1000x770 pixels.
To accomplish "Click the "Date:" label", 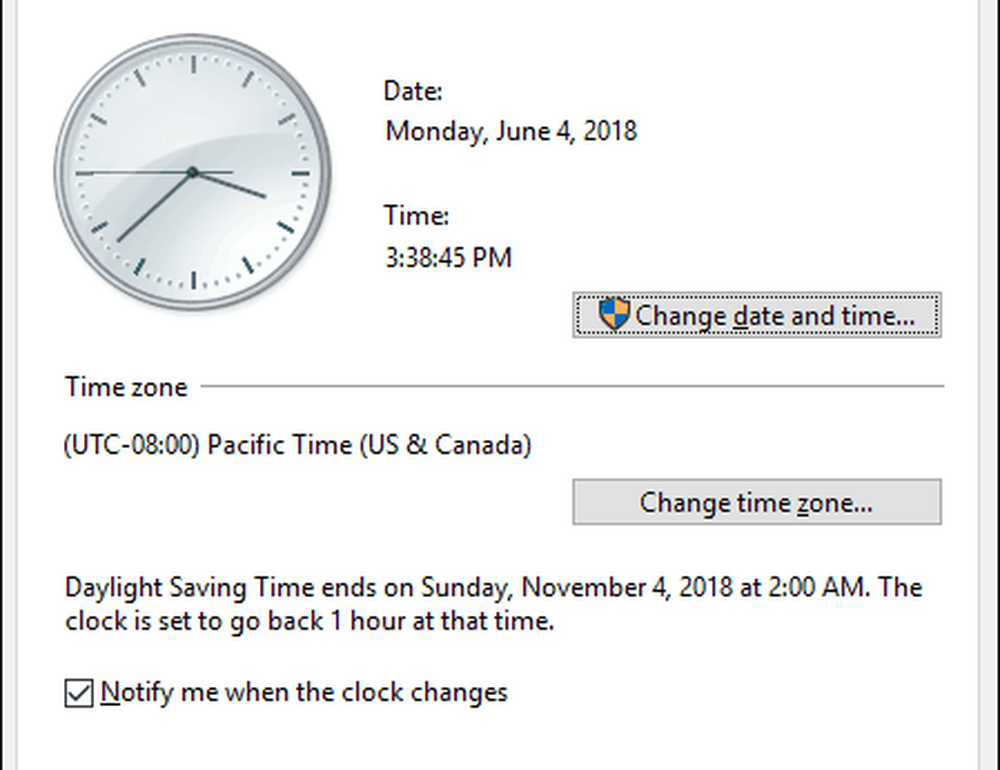I will point(413,91).
